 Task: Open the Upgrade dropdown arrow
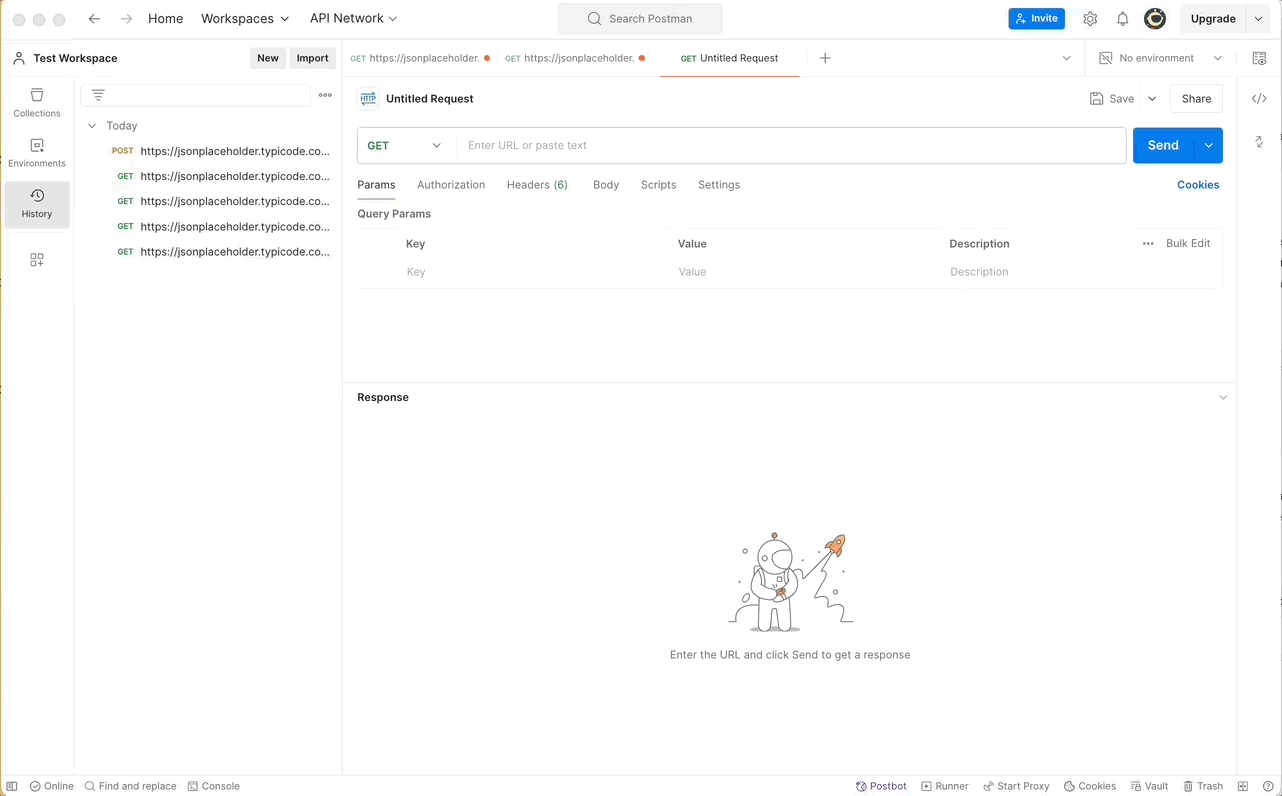(x=1258, y=19)
